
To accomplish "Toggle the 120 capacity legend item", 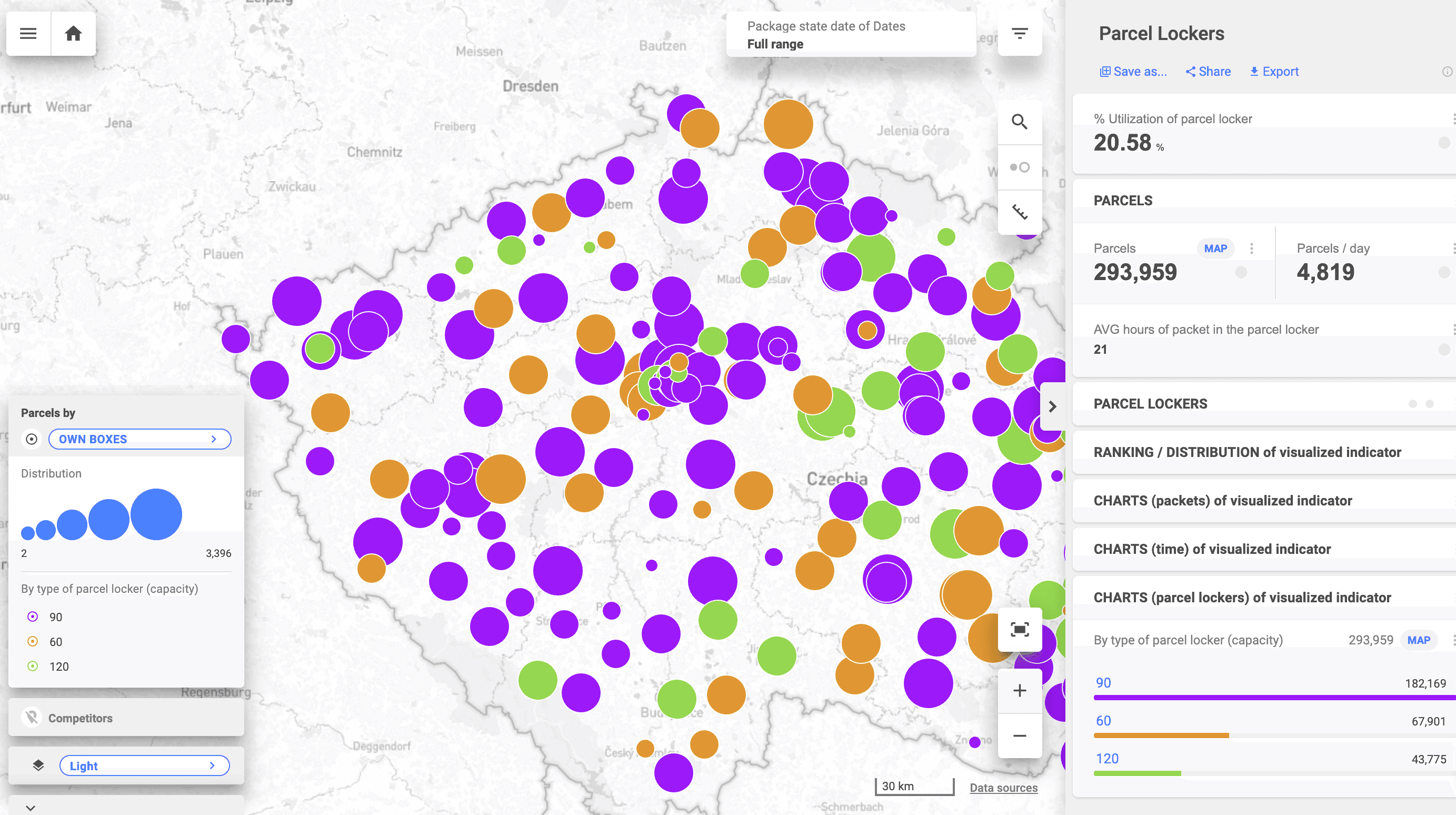I will pos(33,667).
